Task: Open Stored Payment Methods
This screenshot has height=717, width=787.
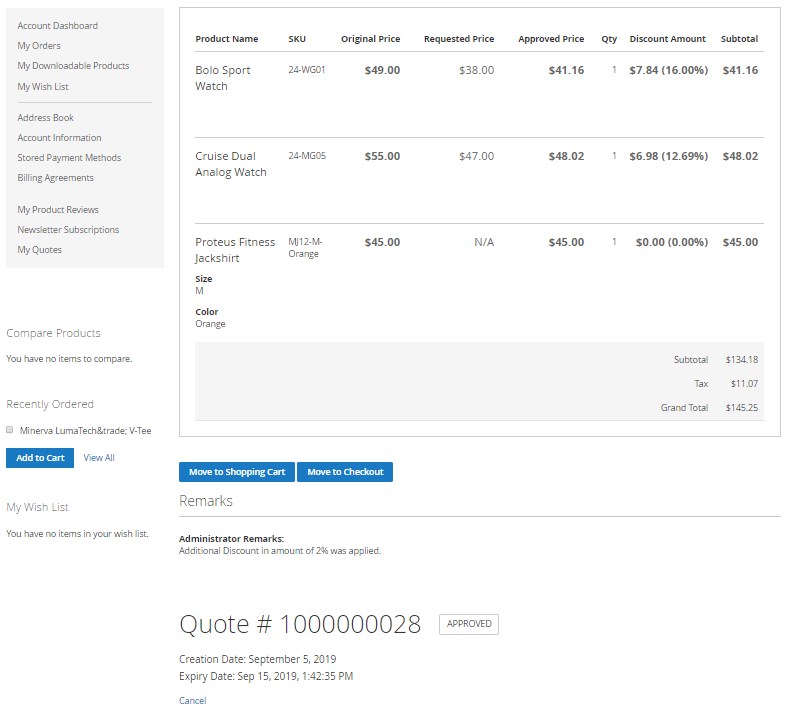Action: [x=69, y=158]
